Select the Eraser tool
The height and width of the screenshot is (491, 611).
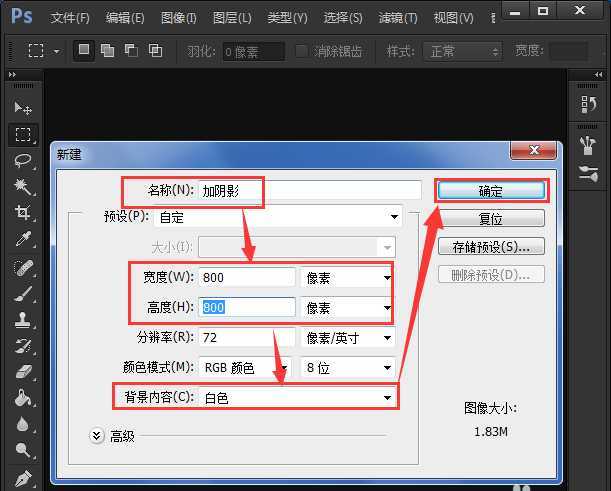22,372
